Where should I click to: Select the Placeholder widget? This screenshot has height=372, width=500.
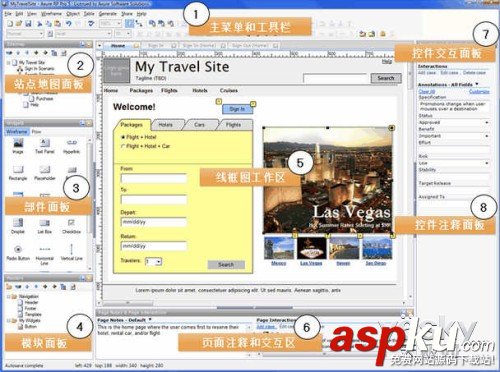(x=45, y=173)
